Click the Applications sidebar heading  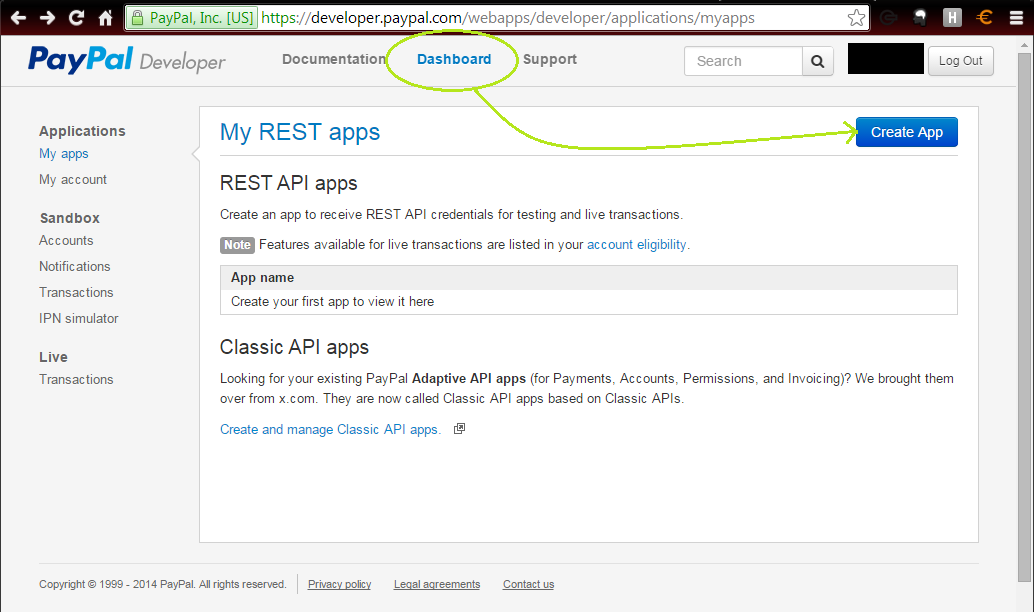pos(82,131)
